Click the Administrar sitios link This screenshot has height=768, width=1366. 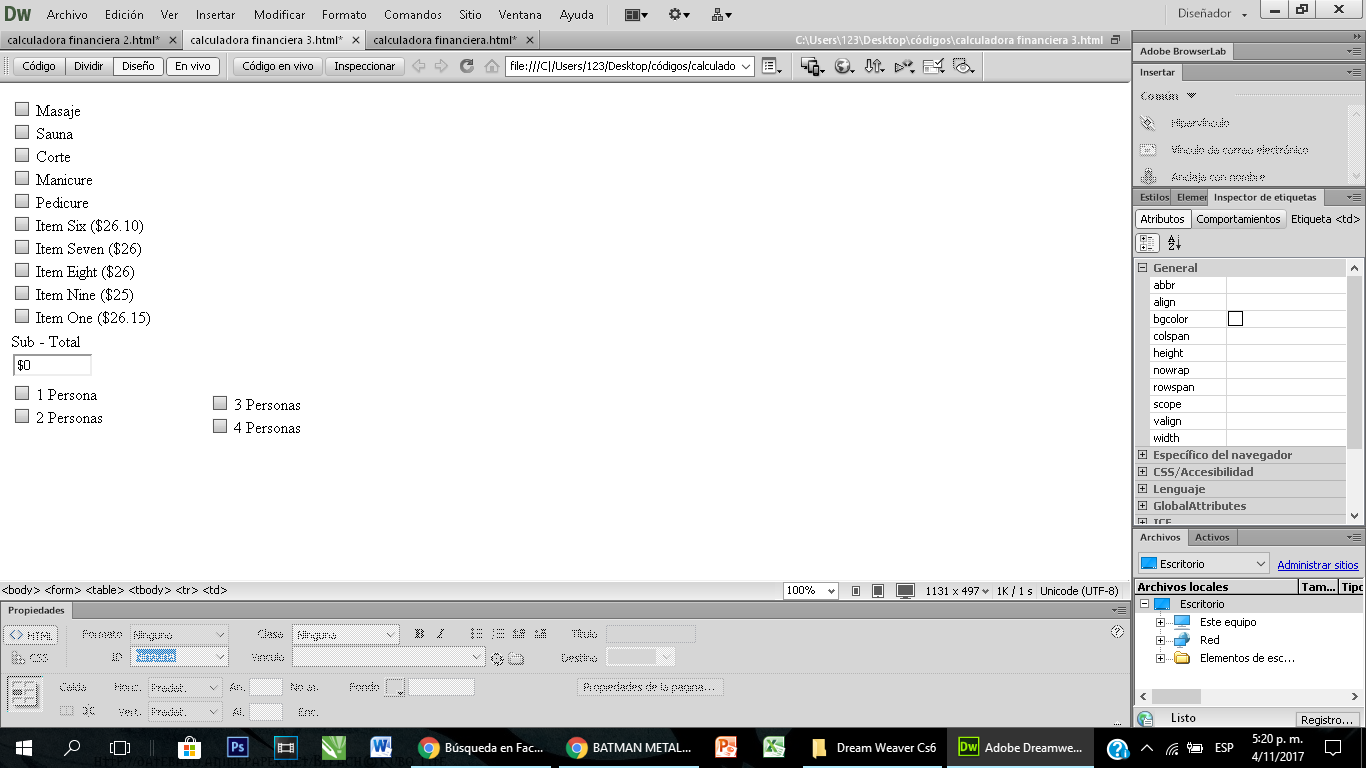coord(1318,565)
